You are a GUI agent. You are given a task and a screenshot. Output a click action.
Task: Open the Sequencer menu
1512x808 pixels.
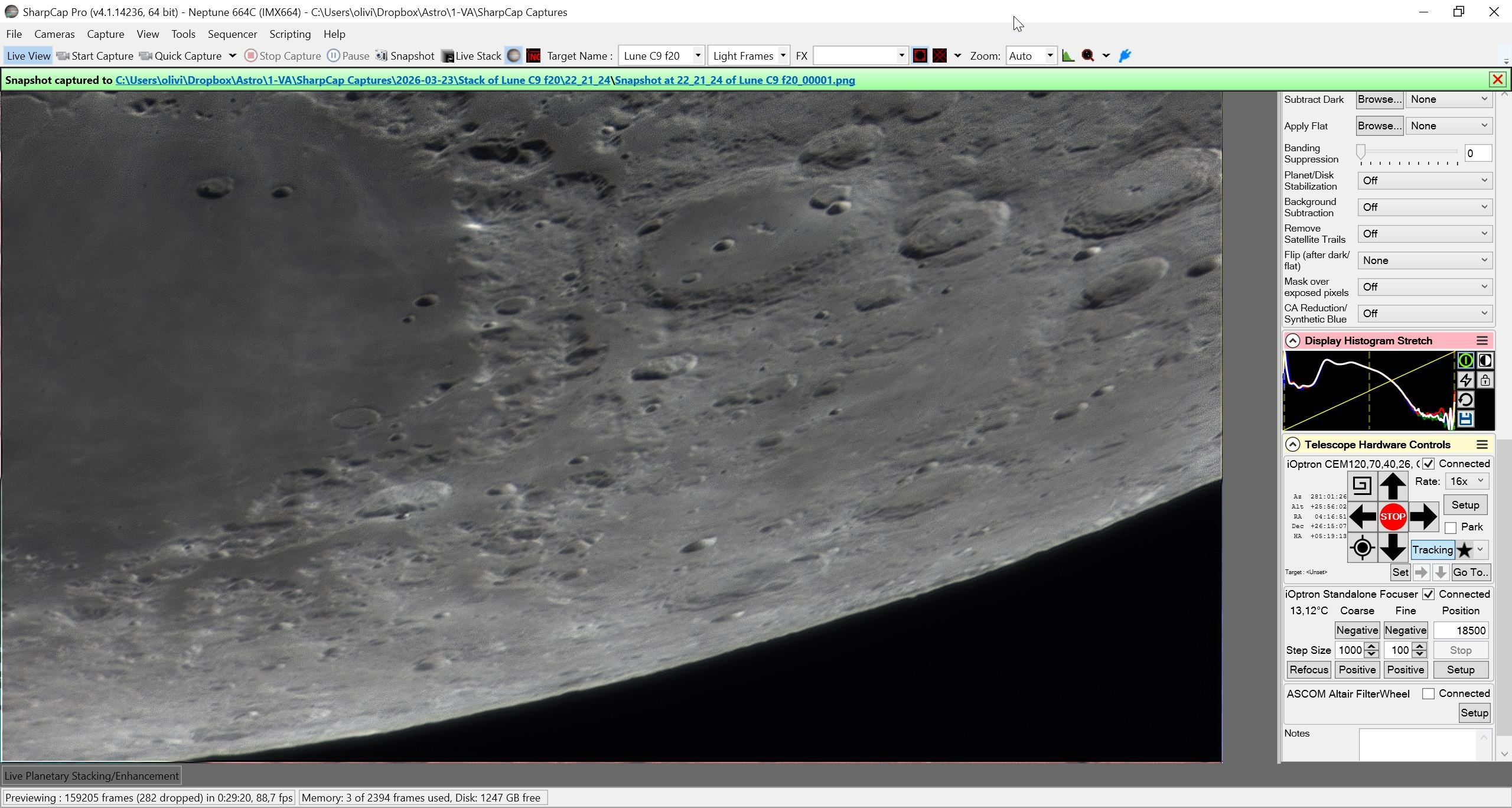(x=232, y=34)
